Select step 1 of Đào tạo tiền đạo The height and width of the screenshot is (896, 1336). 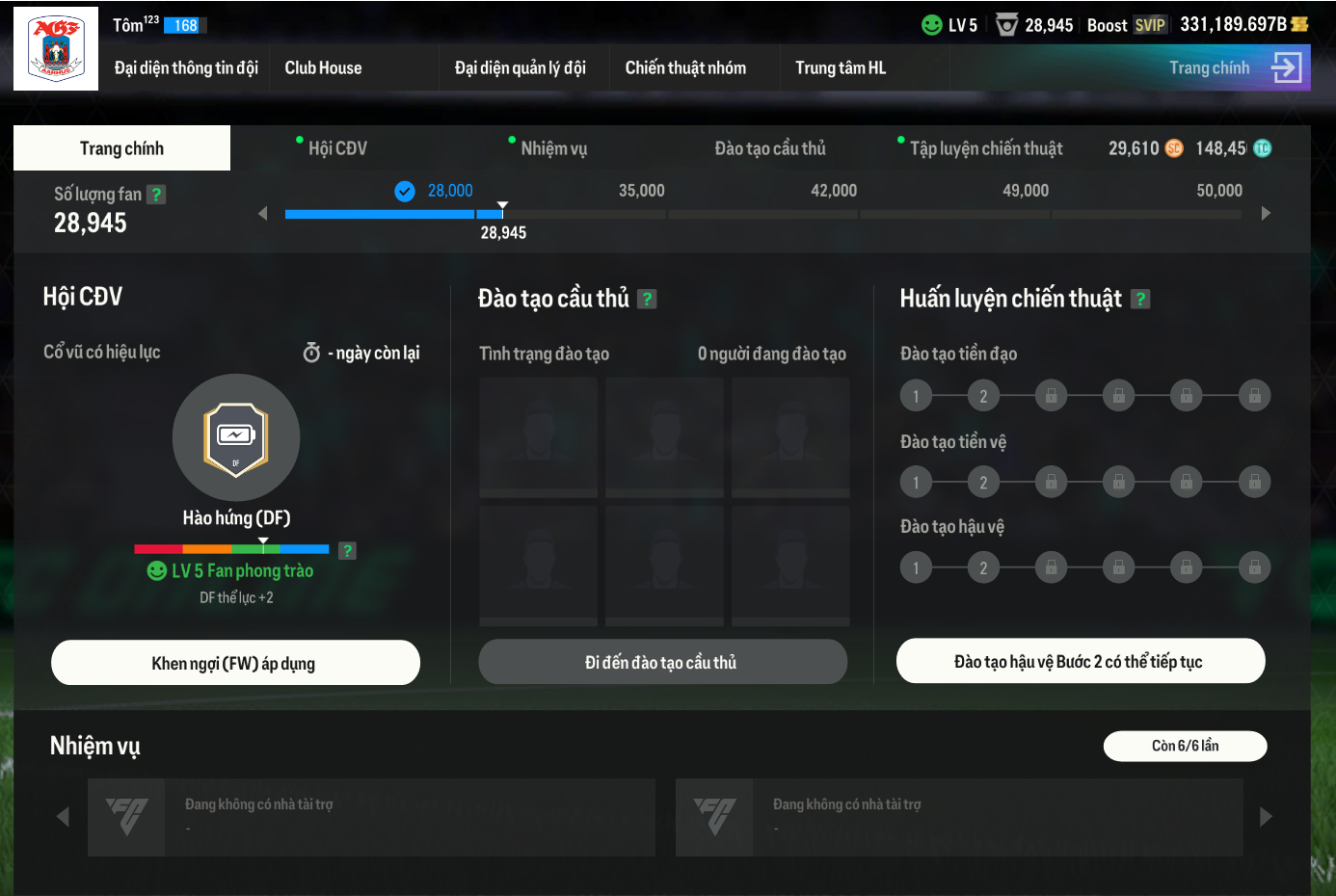[x=916, y=396]
